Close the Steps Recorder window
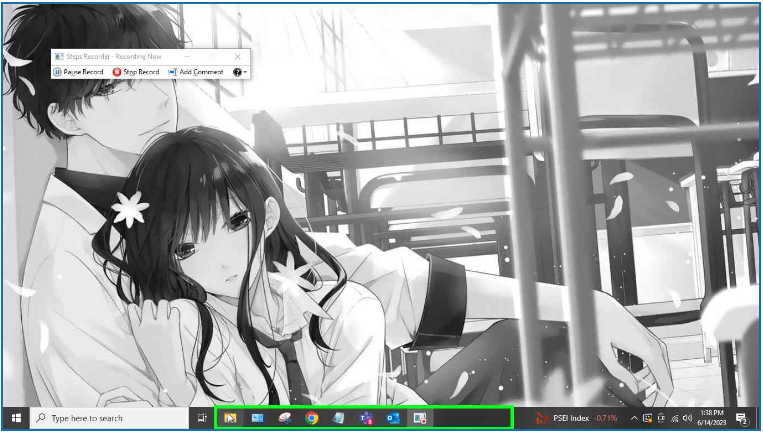This screenshot has width=763, height=433. coord(237,56)
